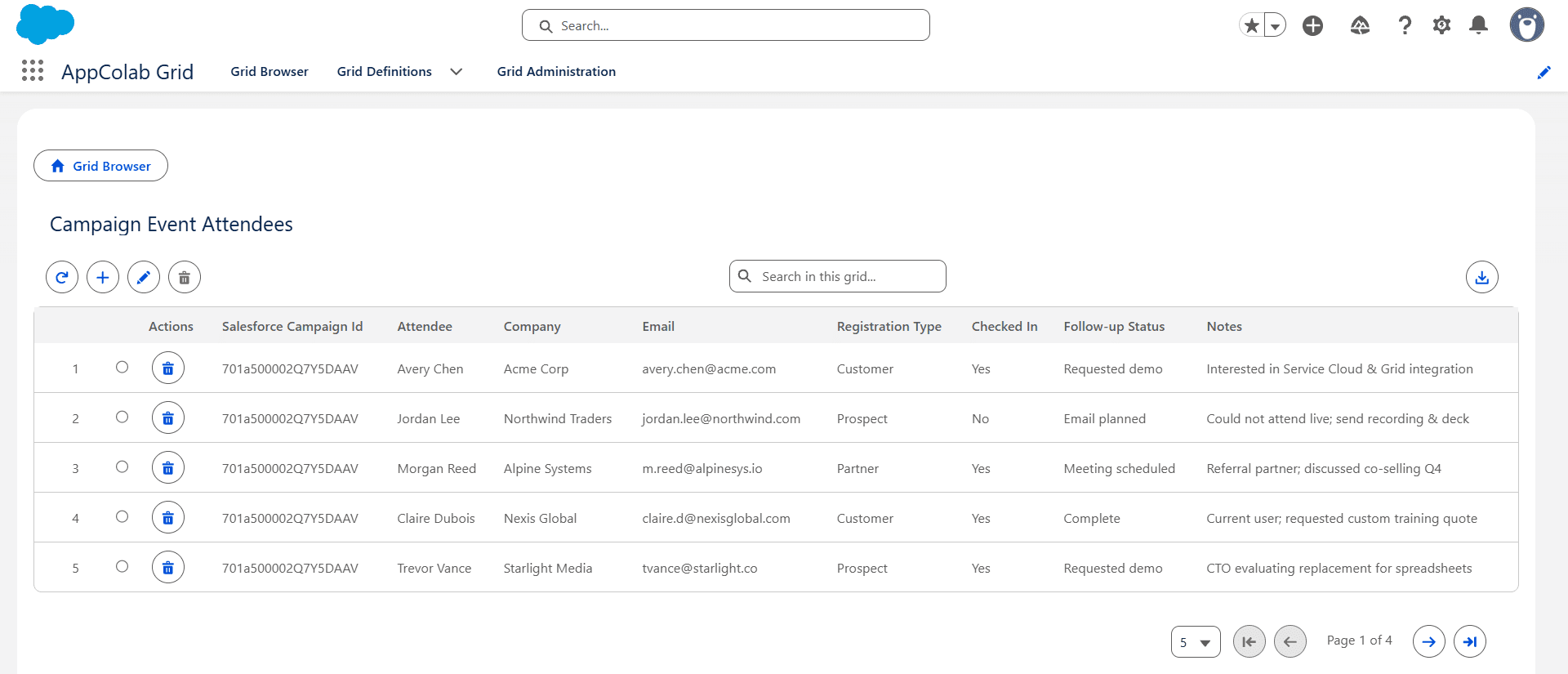Select the radio button for Claire Dubois
Image resolution: width=1568 pixels, height=674 pixels.
coord(122,517)
